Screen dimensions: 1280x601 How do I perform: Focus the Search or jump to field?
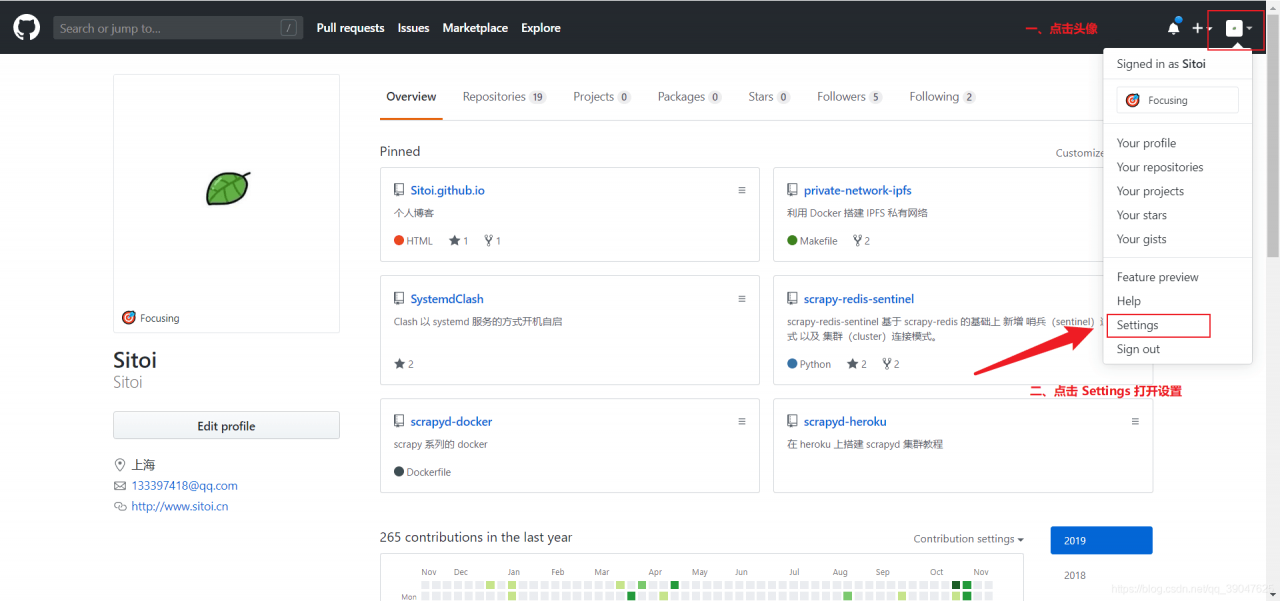(x=178, y=28)
